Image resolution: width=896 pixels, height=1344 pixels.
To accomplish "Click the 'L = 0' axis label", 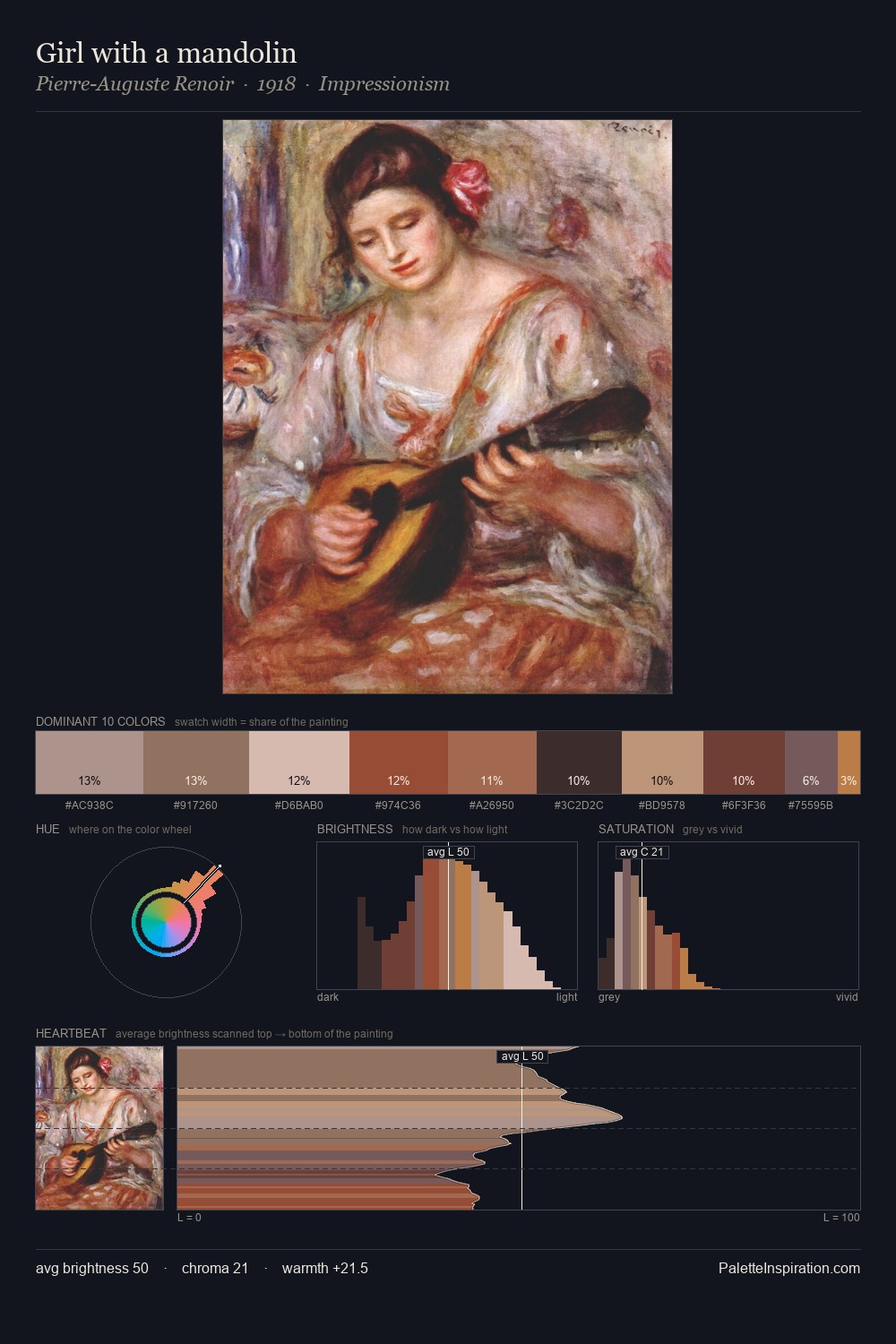I will pos(189,1218).
